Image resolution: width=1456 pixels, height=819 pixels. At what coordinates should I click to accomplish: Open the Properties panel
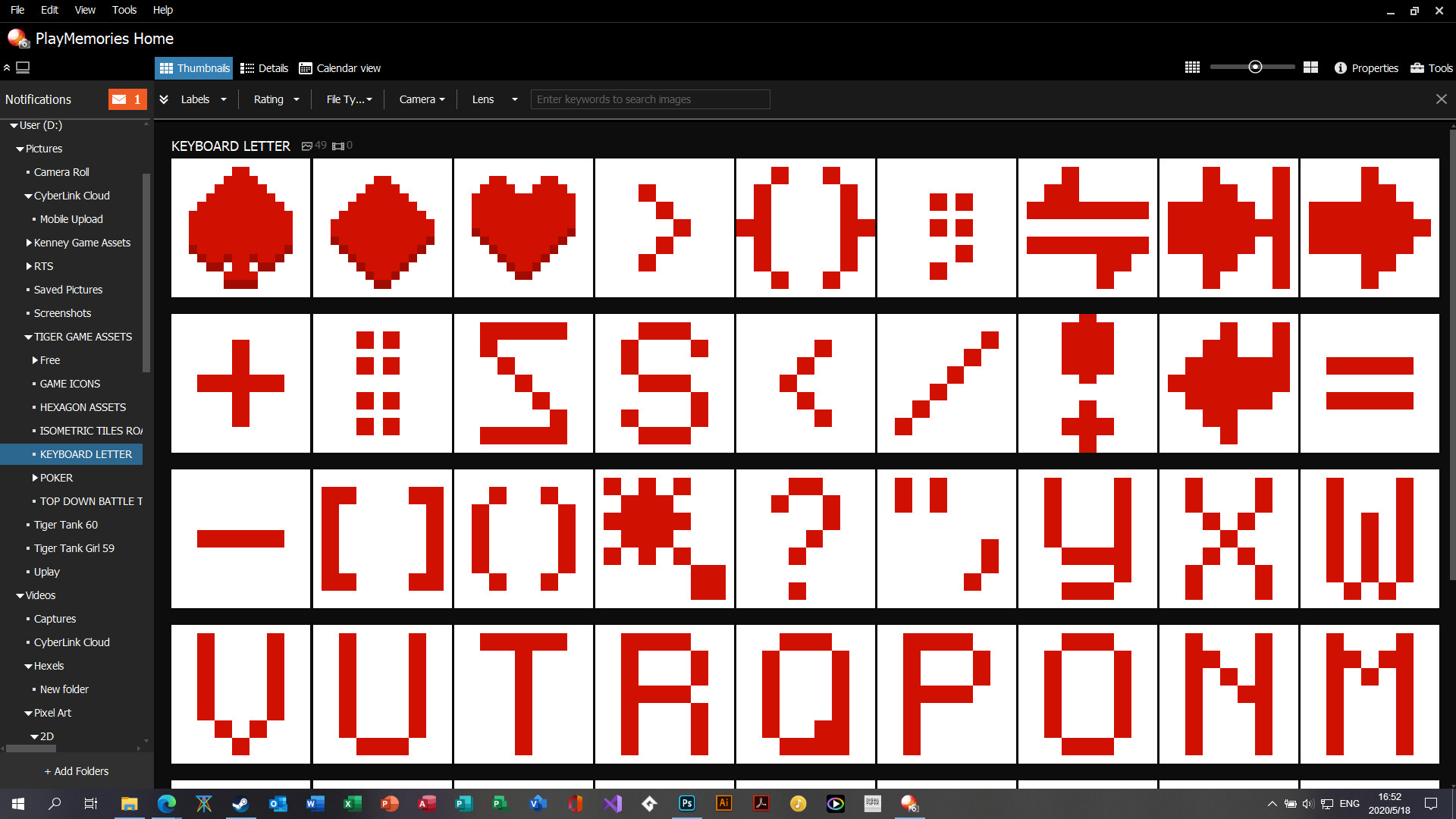pyautogui.click(x=1366, y=68)
